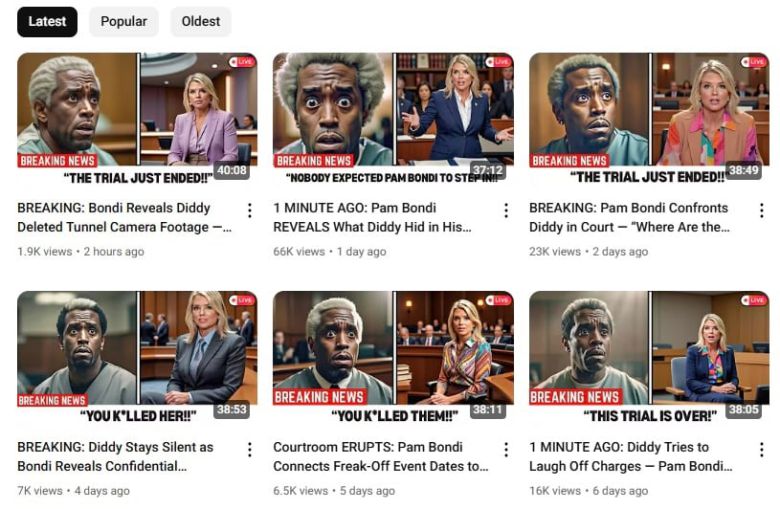The image size is (780, 509).
Task: Open options menu for Tunnel Camera Footage video
Action: click(x=249, y=211)
